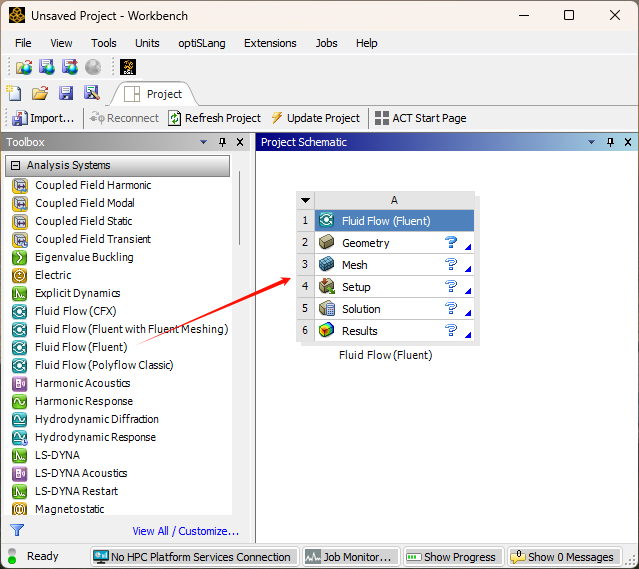The image size is (639, 569).
Task: Pin the Project Schematic panel
Action: tap(610, 142)
